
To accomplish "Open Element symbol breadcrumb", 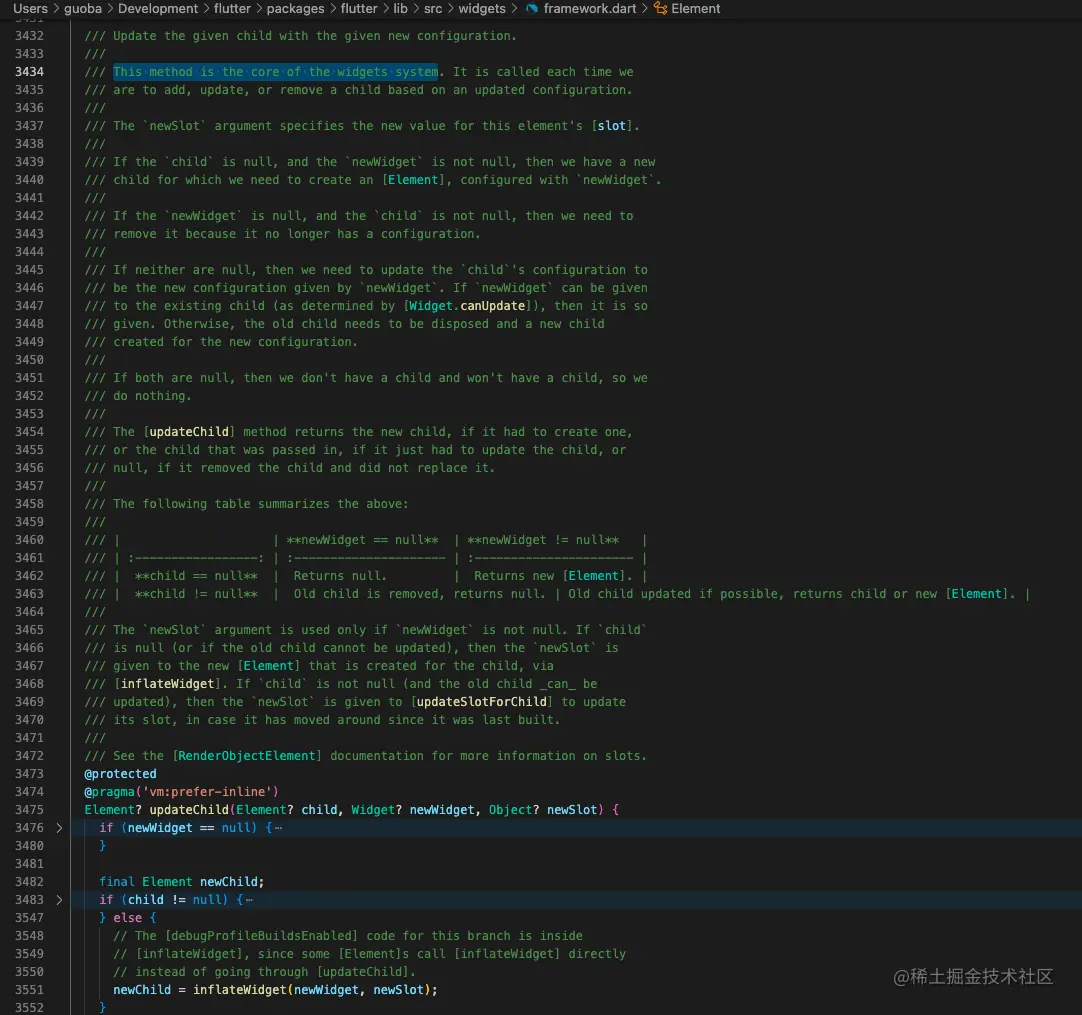I will pos(696,8).
